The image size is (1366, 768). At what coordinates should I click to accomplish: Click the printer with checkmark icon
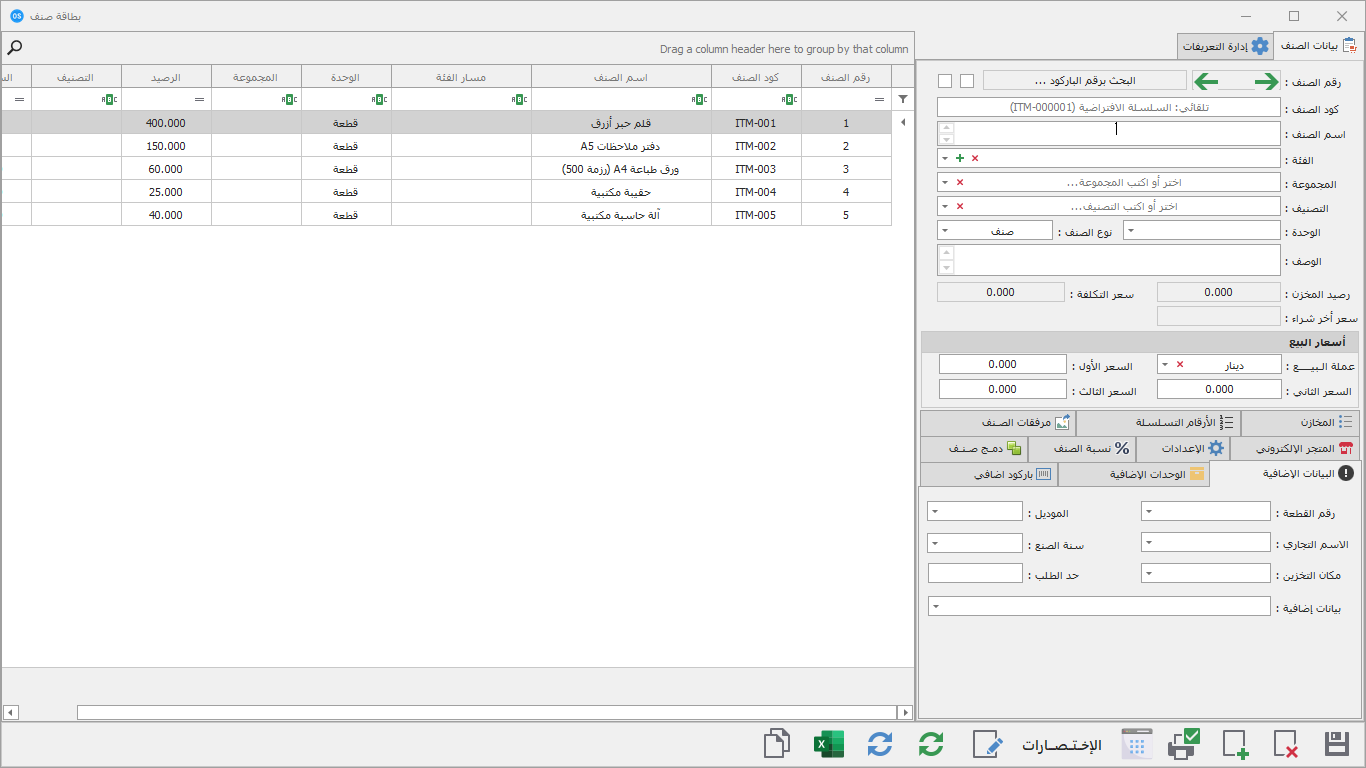click(1184, 744)
